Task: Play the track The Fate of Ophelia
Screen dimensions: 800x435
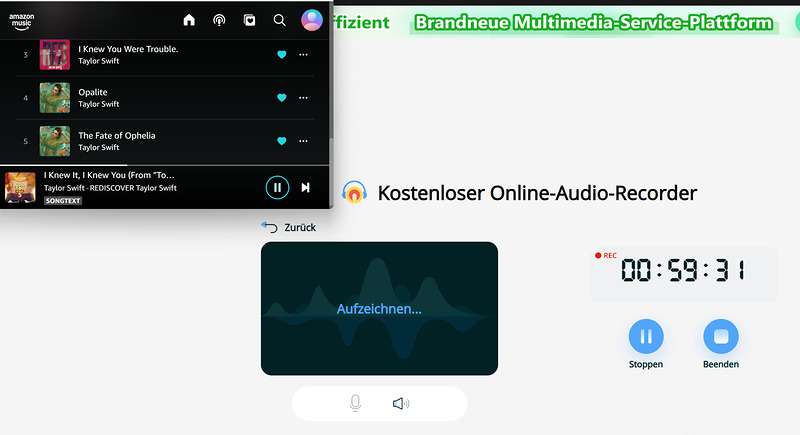Action: pos(117,136)
